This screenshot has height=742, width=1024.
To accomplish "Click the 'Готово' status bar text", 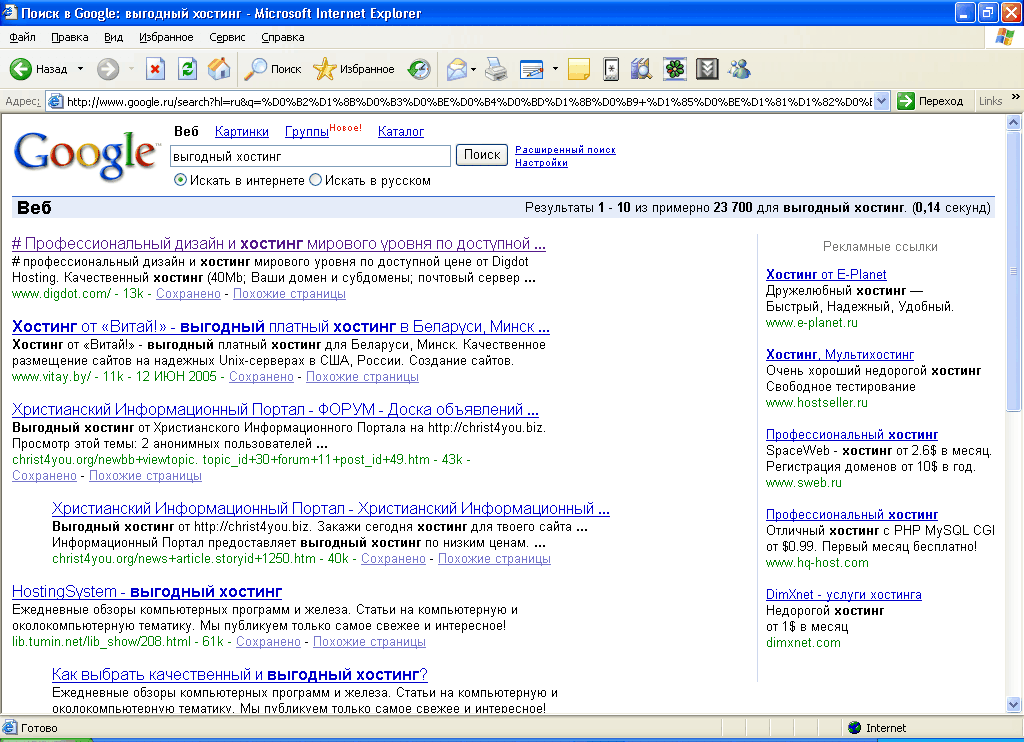I will tap(39, 728).
